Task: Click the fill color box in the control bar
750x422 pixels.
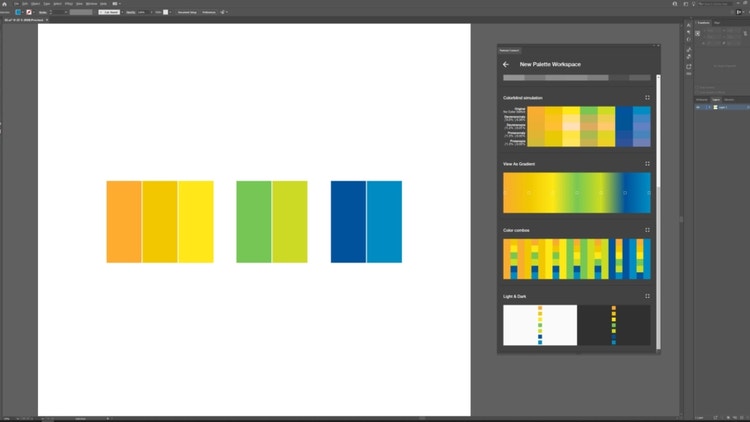Action: (18, 12)
